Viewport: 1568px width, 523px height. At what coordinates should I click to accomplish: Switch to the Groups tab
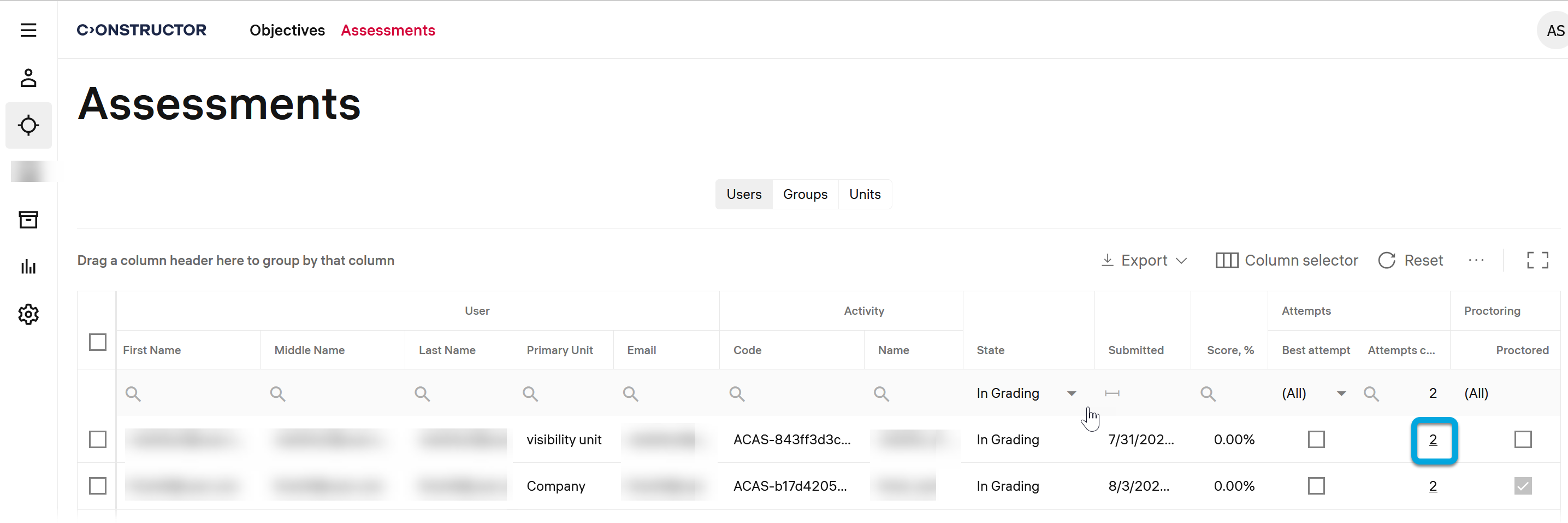pos(804,194)
